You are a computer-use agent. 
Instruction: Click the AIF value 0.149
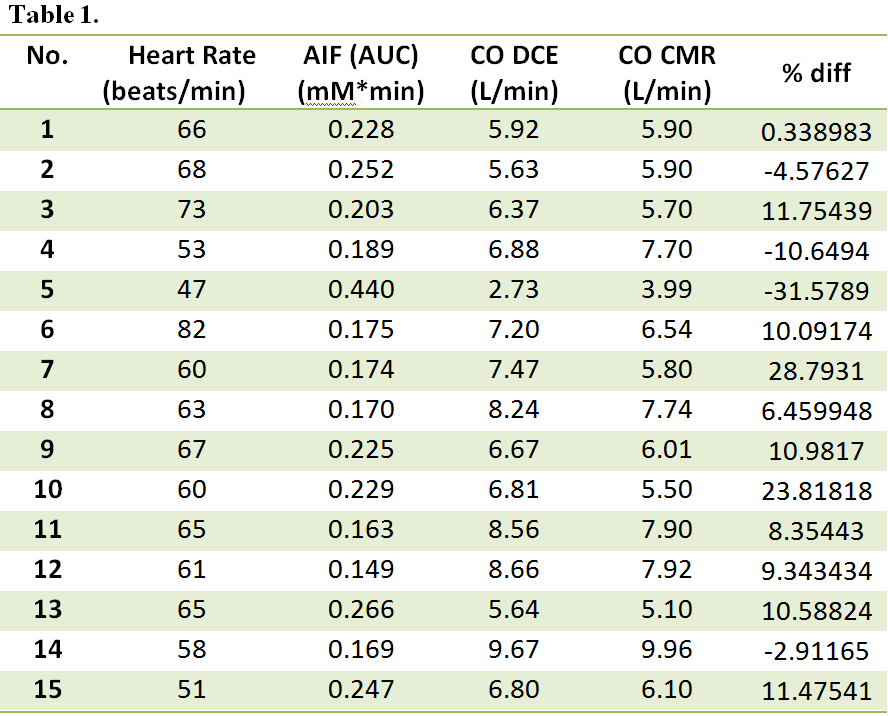pyautogui.click(x=361, y=570)
